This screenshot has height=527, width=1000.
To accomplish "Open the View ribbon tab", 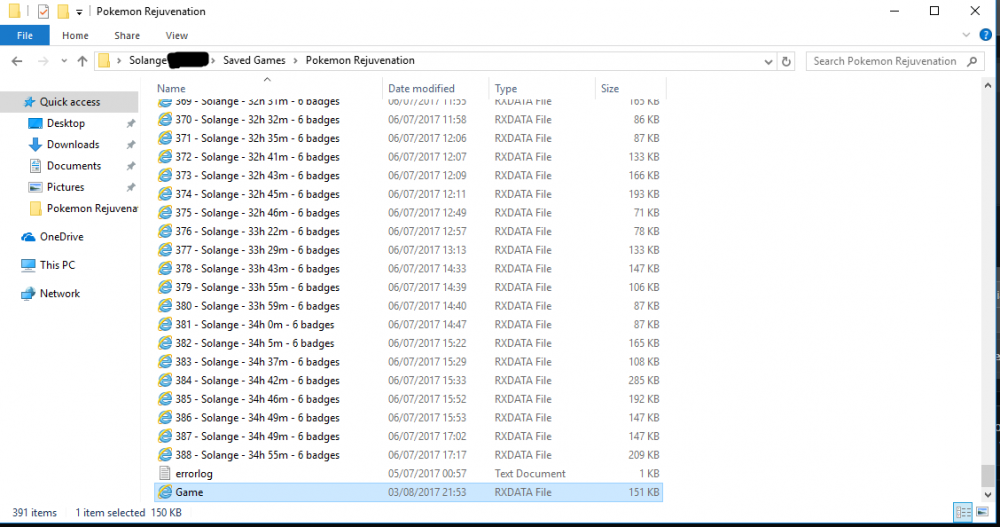I will [x=177, y=36].
